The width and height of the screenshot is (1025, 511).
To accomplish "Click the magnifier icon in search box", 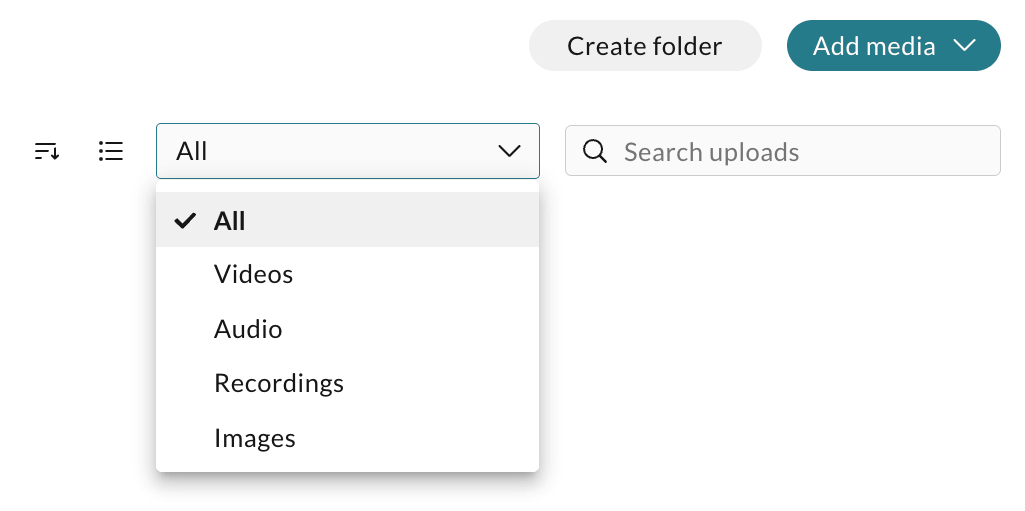I will point(594,152).
